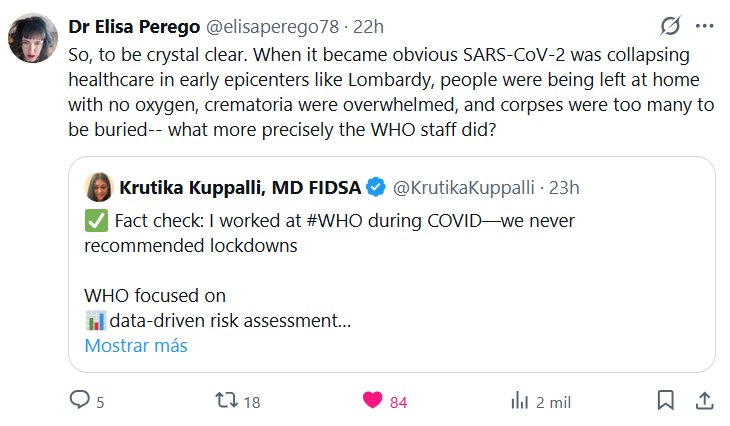Open the quoted tweet's risk assessment text

(230, 321)
